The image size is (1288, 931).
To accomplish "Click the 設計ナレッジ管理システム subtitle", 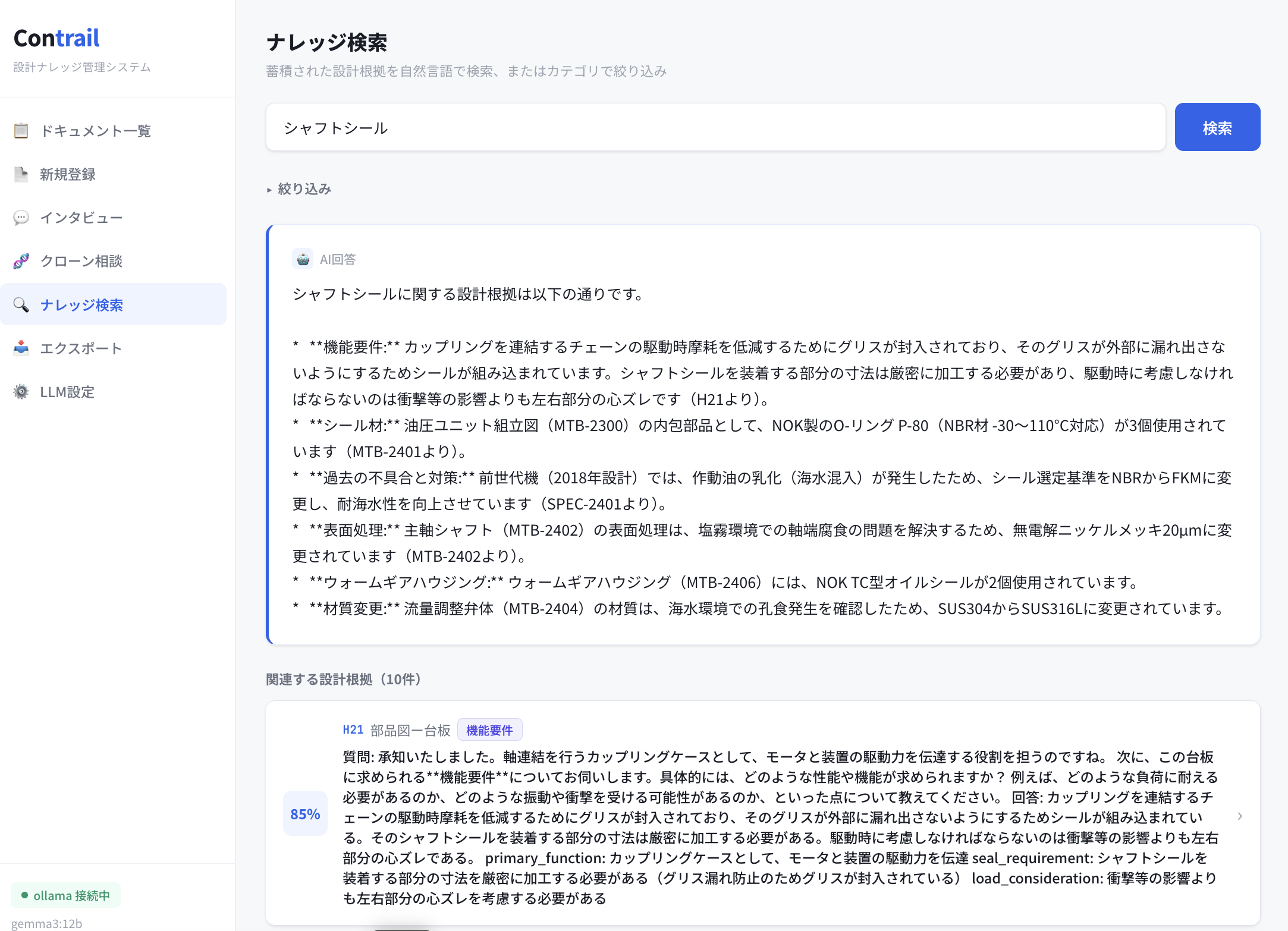I will click(x=82, y=67).
